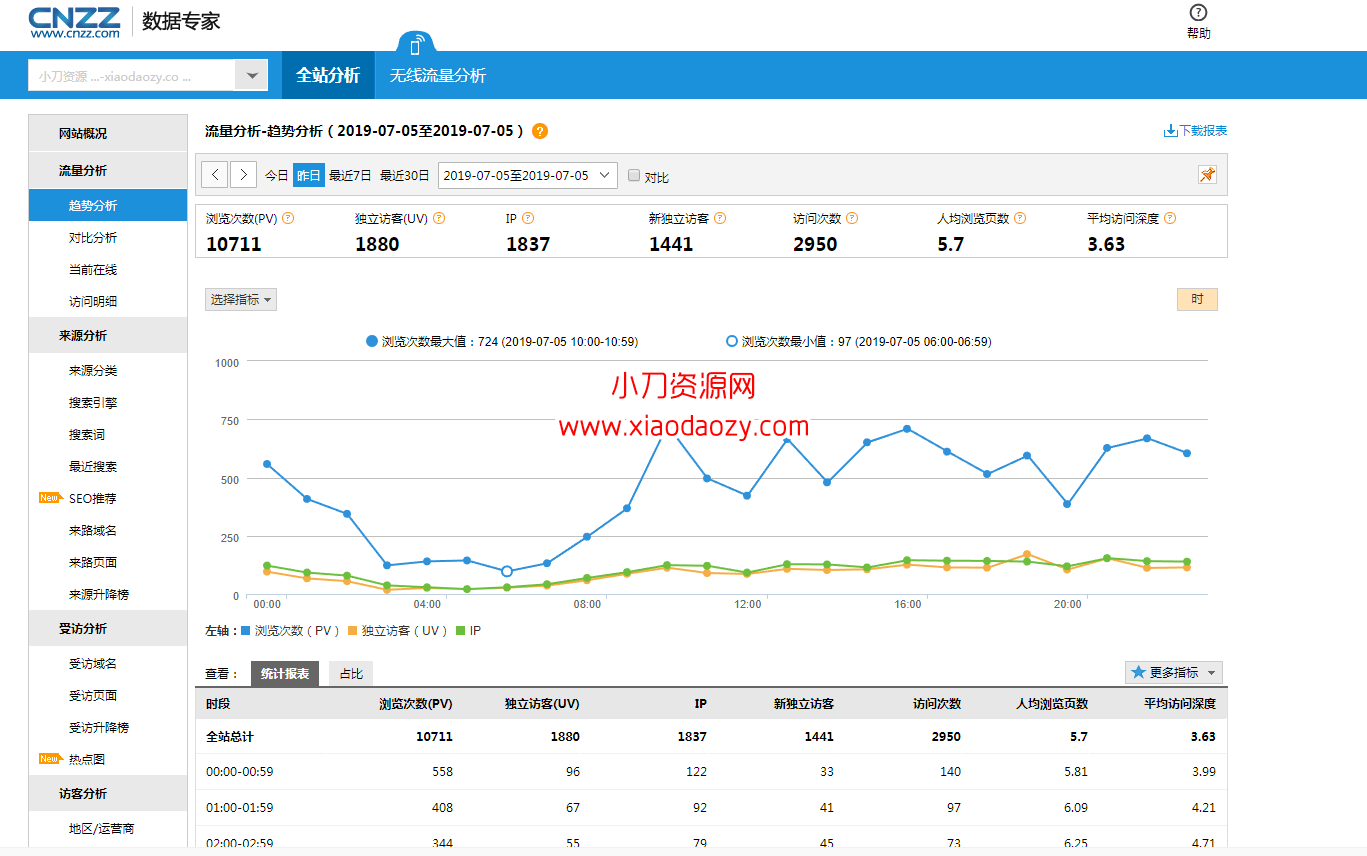Image resolution: width=1367 pixels, height=856 pixels.
Task: Click the 浏览次数最大值 legend marker
Action: coord(372,342)
